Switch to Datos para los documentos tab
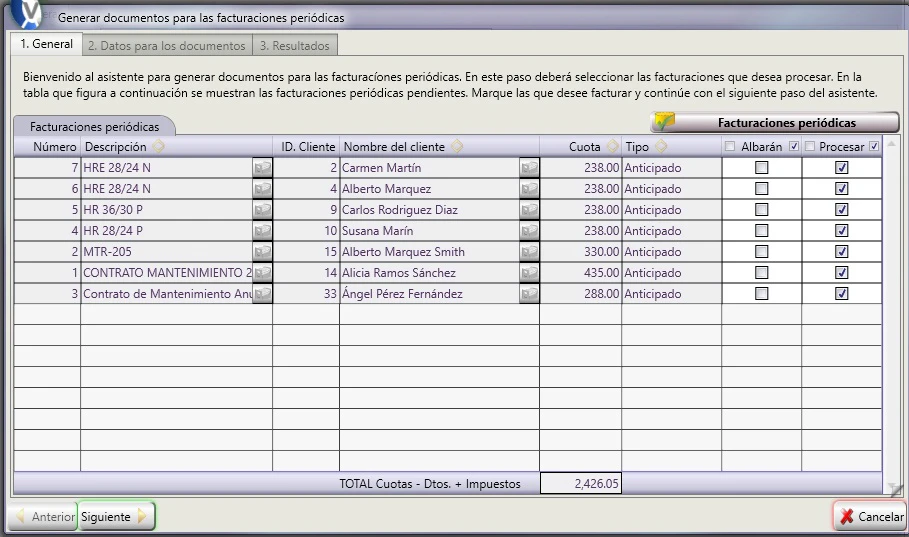 [167, 46]
